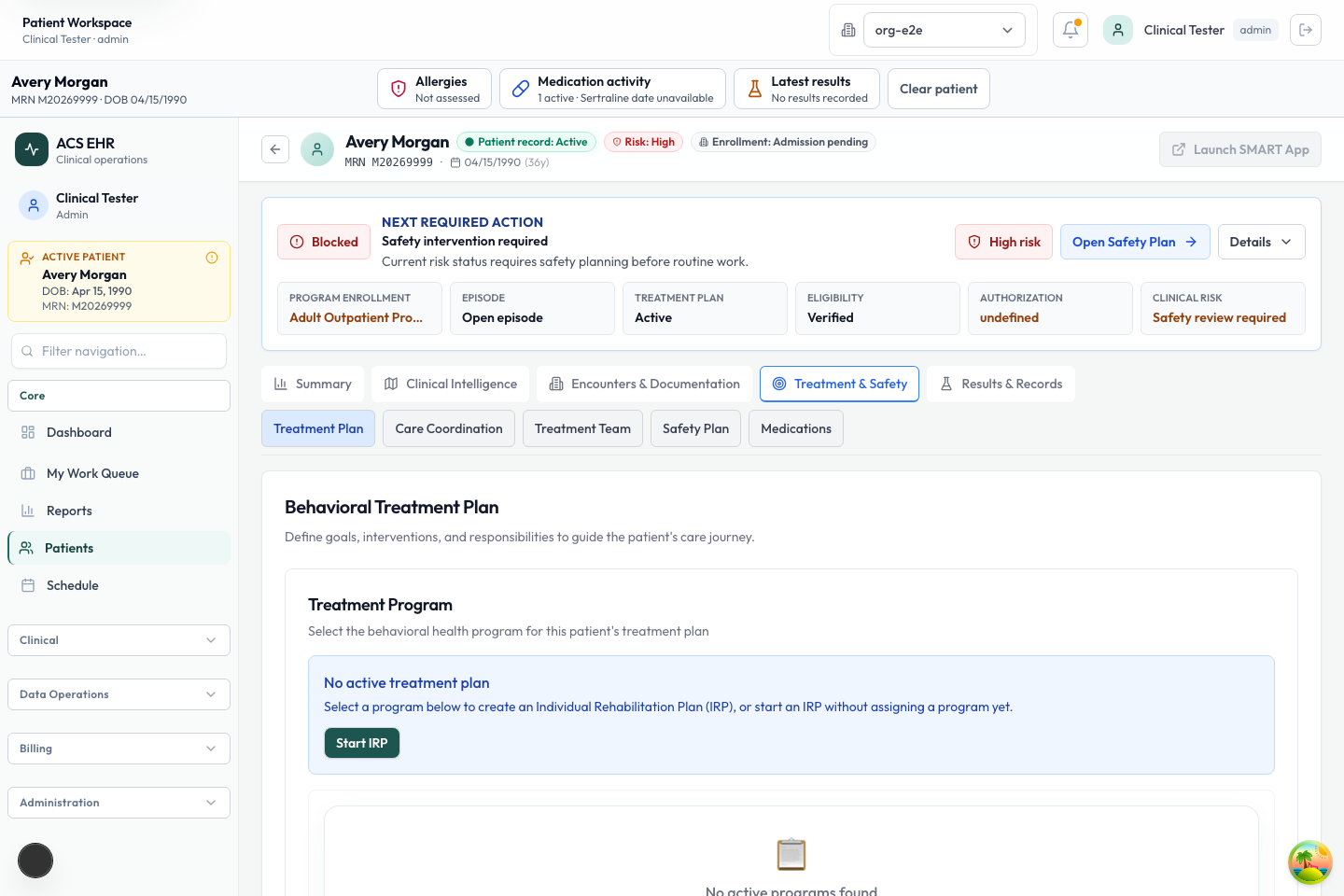1344x896 pixels.
Task: Open Encounters & Documentation tab
Action: pyautogui.click(x=645, y=384)
